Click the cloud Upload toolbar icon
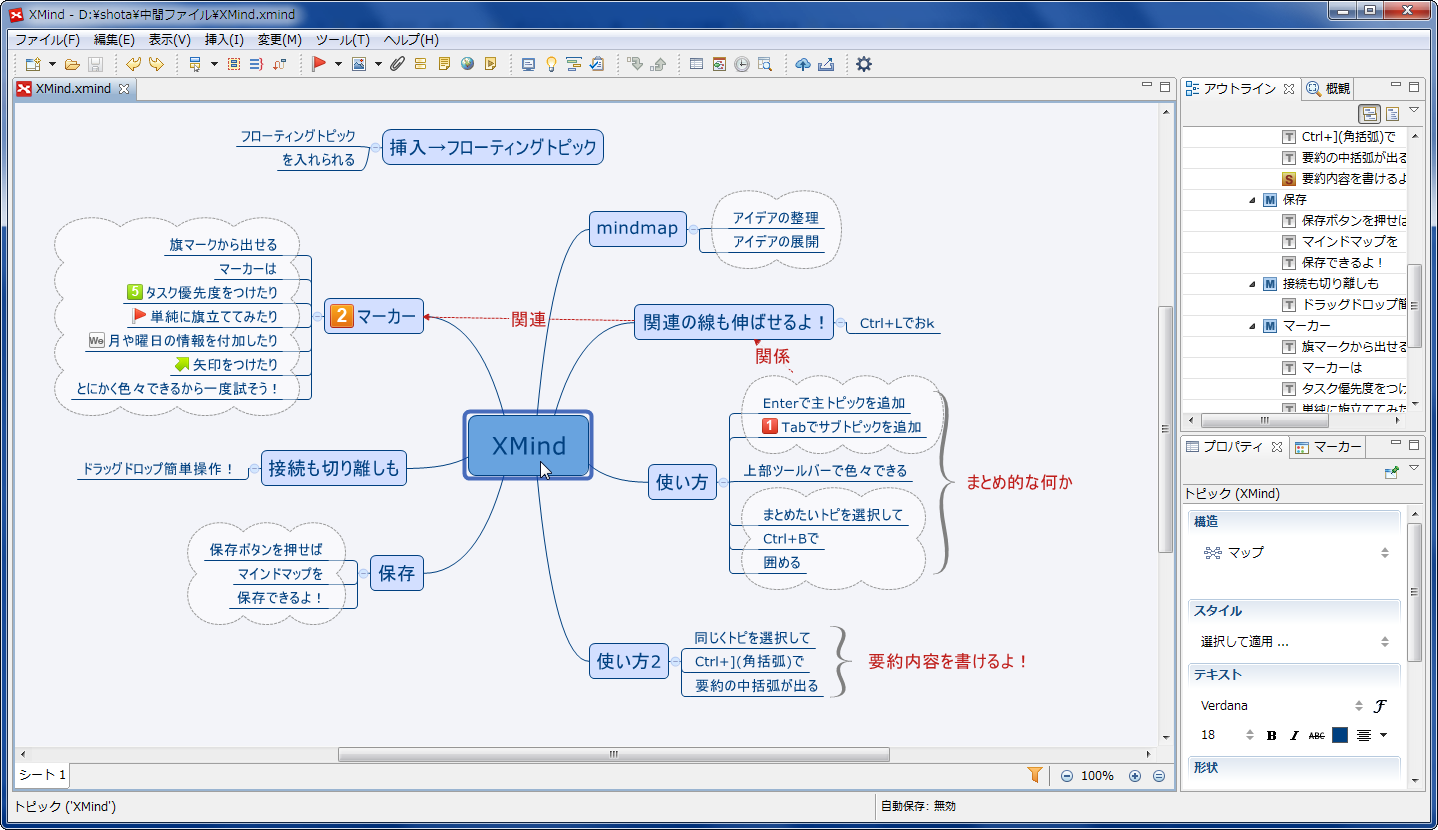The image size is (1438, 830). [x=803, y=64]
